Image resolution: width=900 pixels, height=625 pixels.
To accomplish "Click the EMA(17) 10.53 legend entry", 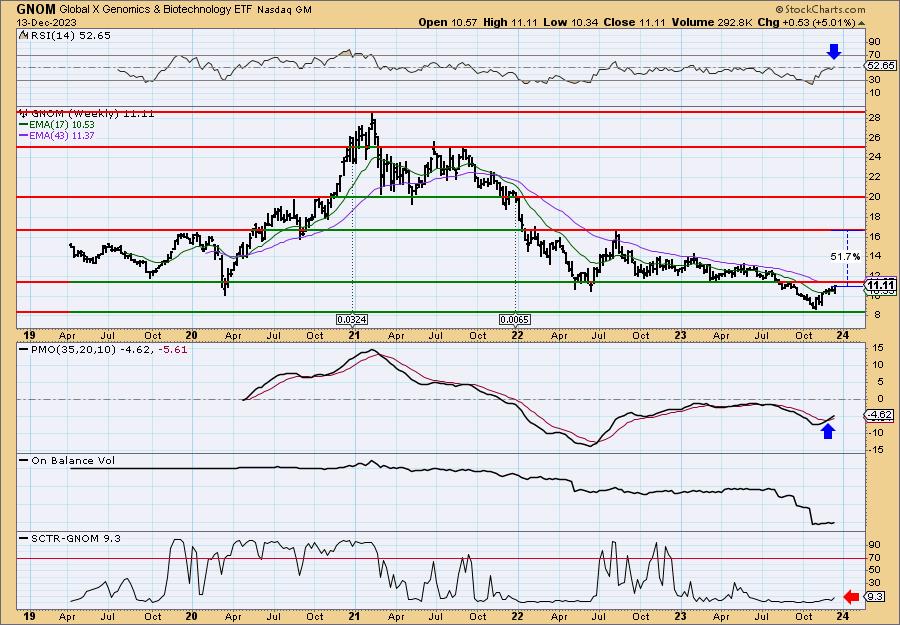I will point(57,125).
